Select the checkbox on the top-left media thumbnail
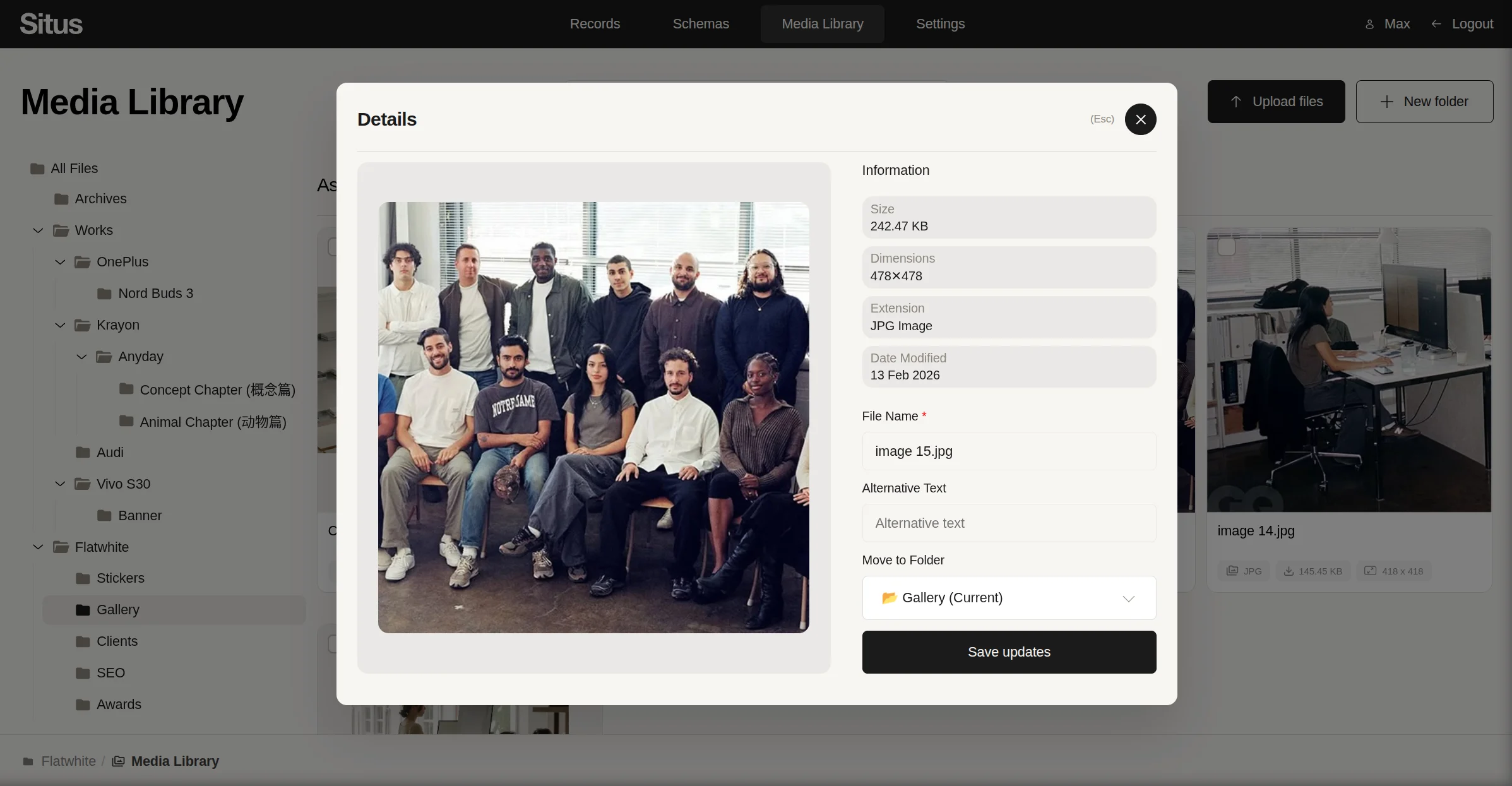1512x786 pixels. pyautogui.click(x=333, y=247)
